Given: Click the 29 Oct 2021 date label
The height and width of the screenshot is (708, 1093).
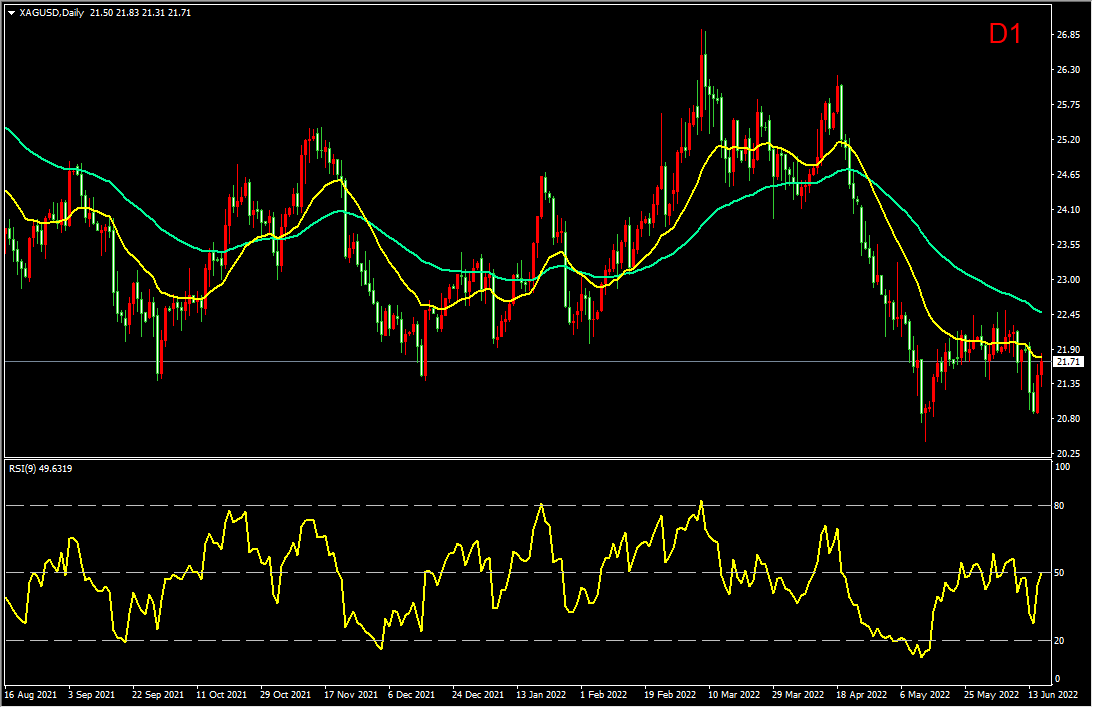Looking at the screenshot, I should (286, 695).
